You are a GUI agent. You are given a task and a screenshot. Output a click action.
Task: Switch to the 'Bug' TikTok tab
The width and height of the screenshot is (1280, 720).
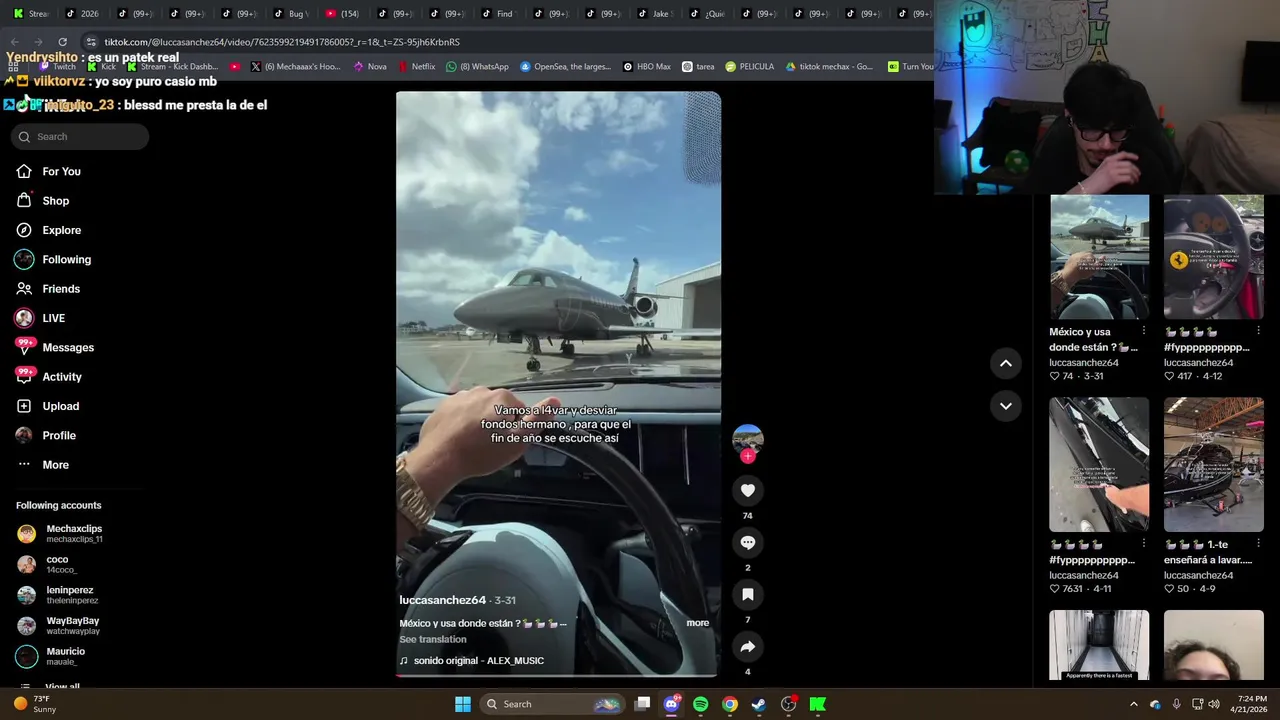pos(290,14)
